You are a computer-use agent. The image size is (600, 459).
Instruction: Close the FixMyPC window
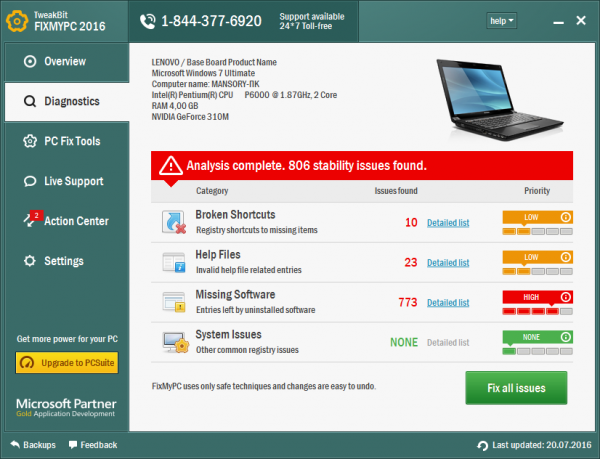tap(581, 21)
